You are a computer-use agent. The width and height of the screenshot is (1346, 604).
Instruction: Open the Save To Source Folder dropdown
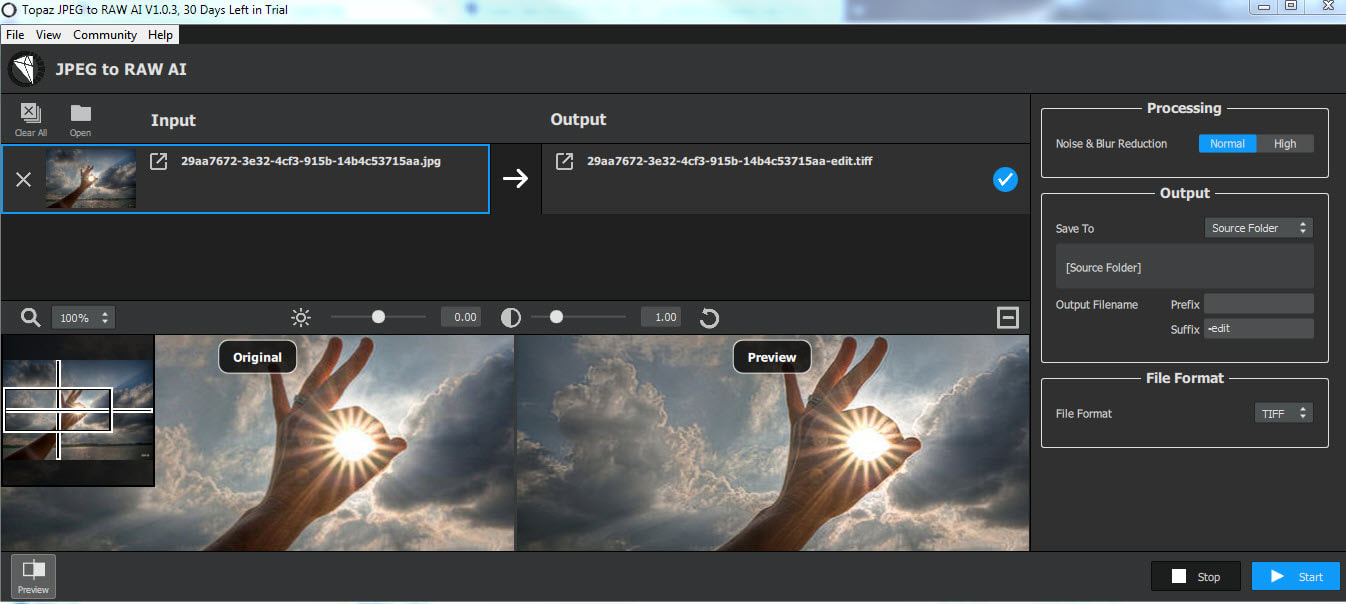(x=1258, y=228)
